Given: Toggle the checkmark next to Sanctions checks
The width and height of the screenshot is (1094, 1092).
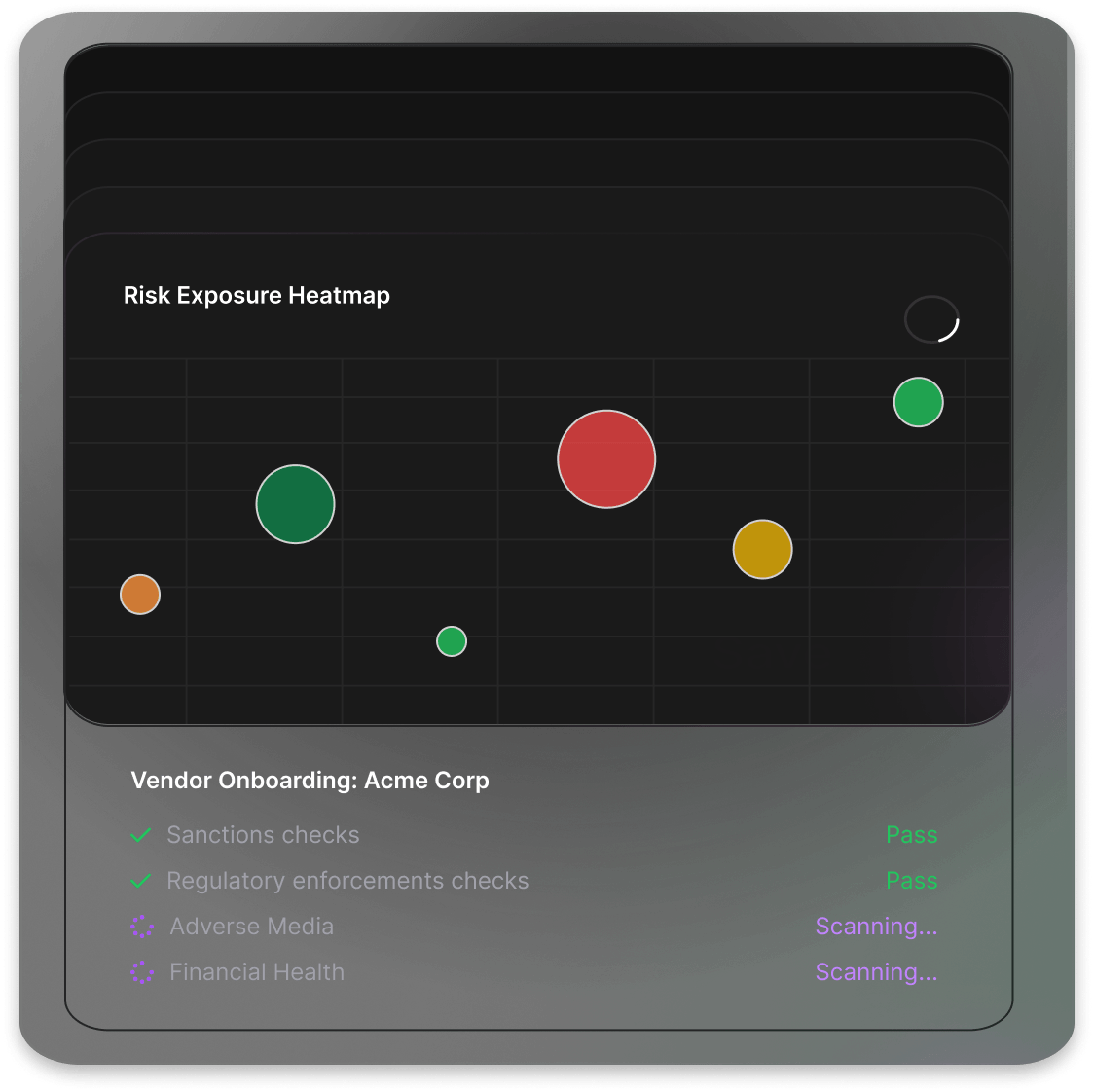Looking at the screenshot, I should click(x=139, y=835).
